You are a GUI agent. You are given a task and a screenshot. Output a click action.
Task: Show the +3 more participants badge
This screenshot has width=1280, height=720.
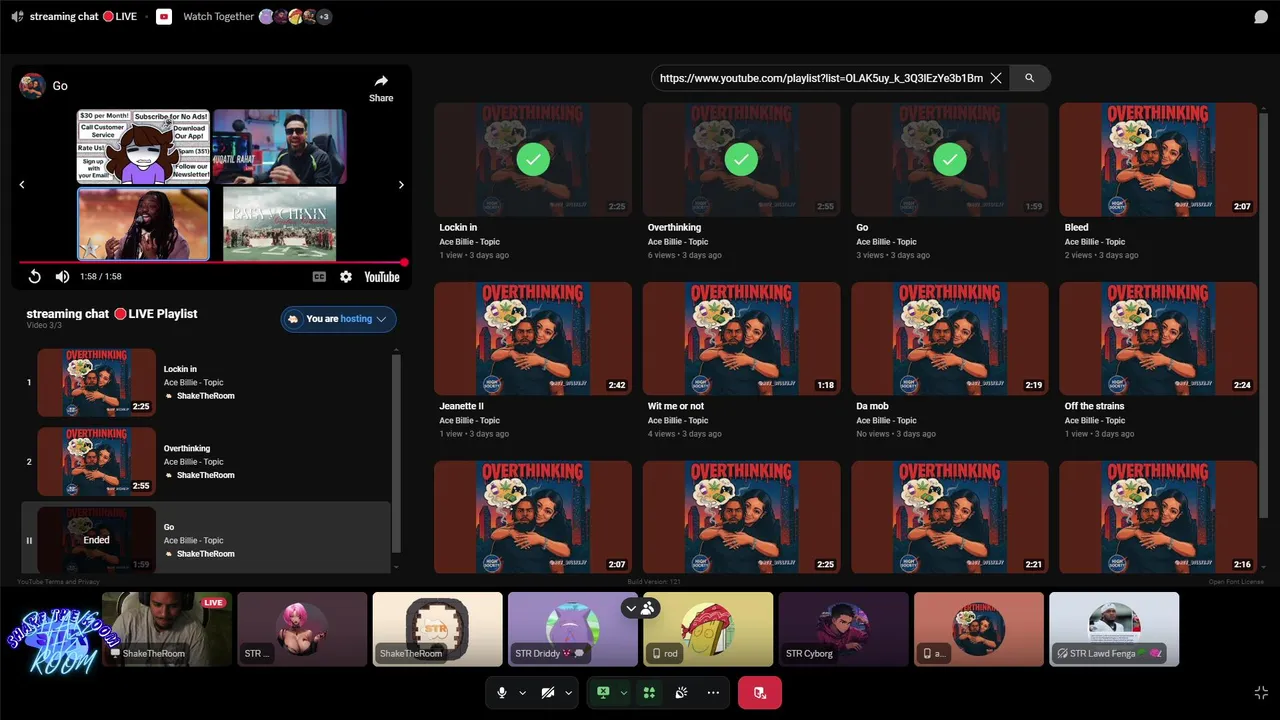[x=324, y=17]
